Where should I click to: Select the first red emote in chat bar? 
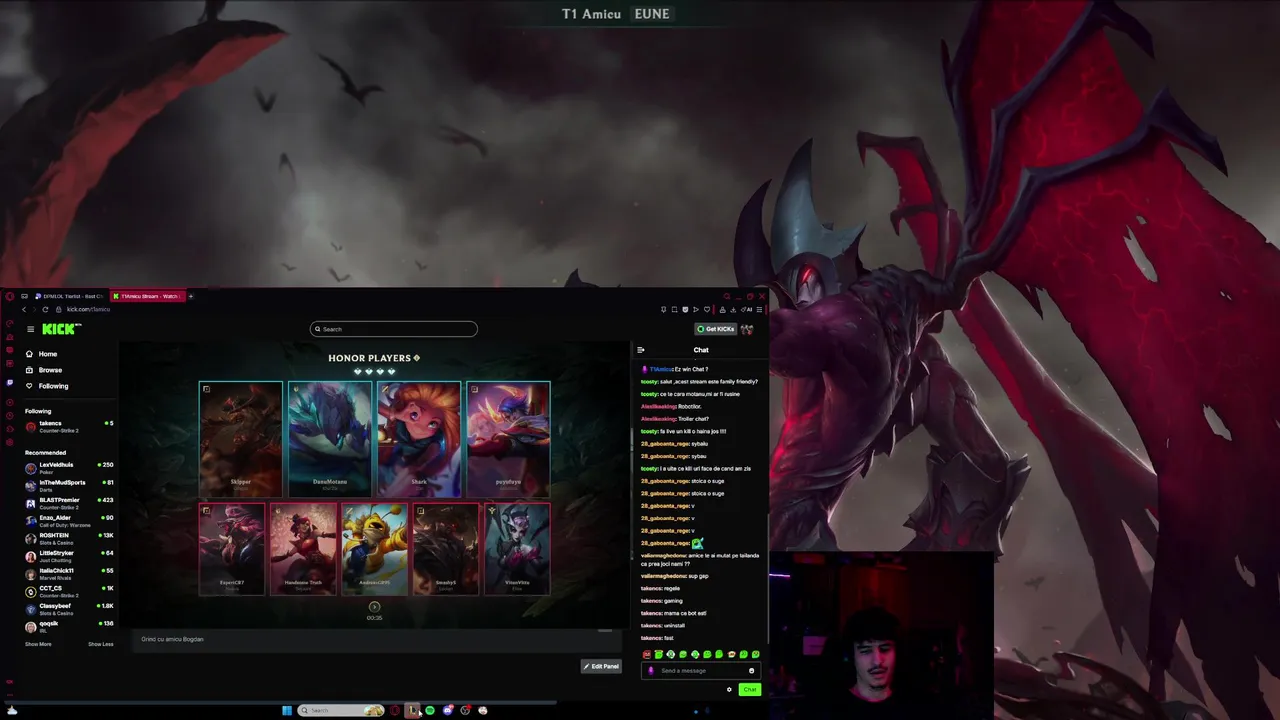pyautogui.click(x=646, y=654)
